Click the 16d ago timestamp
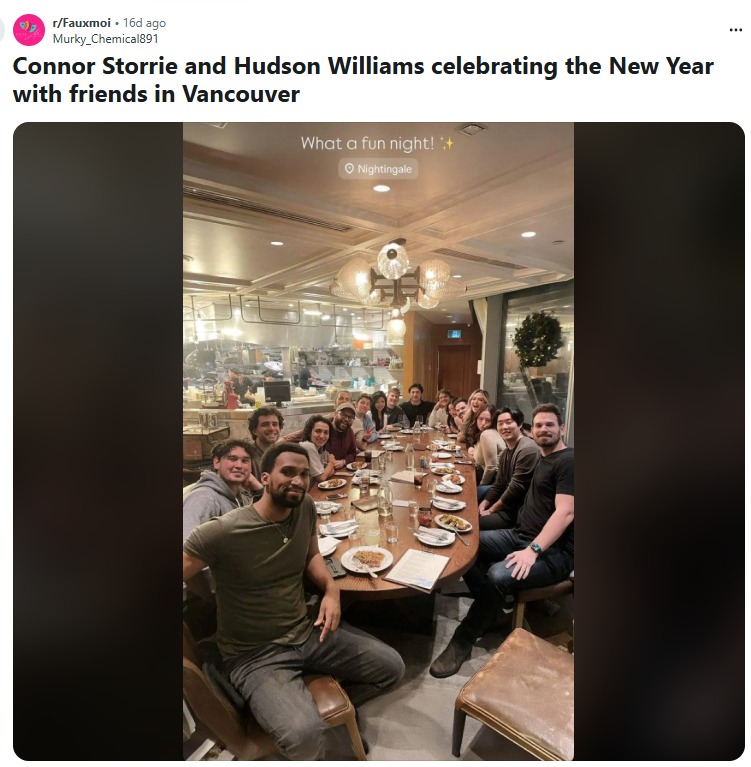Screen dimensions: 751x767 pos(144,23)
